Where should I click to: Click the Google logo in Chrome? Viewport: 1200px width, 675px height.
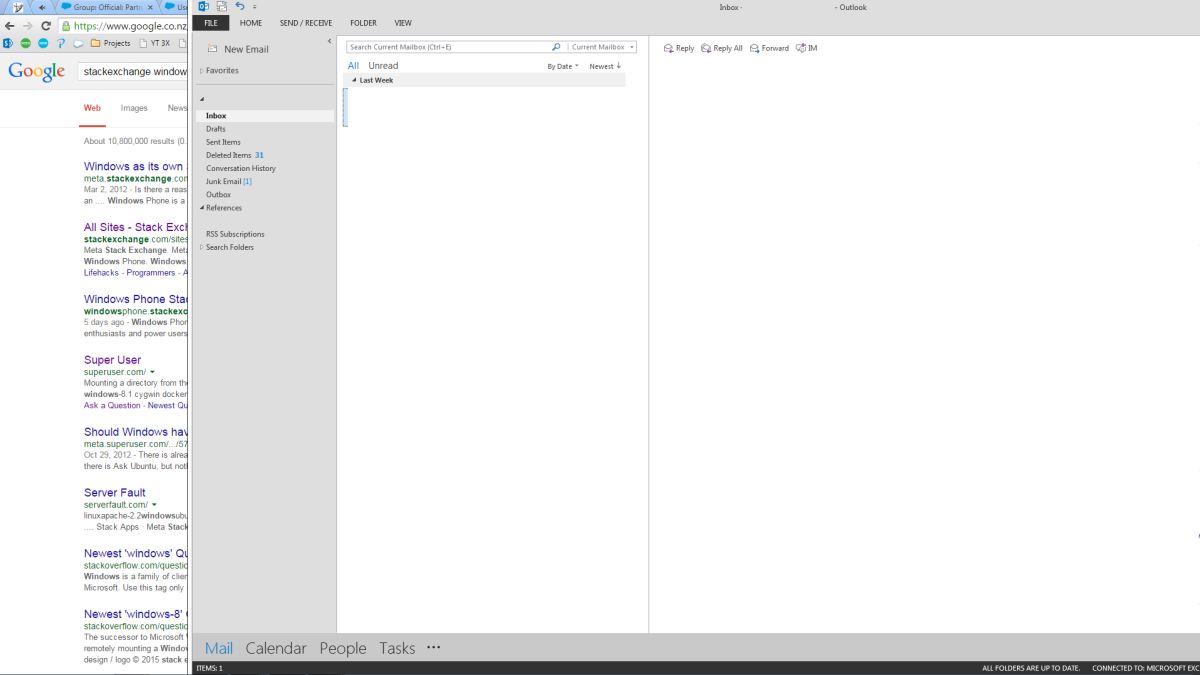point(37,71)
